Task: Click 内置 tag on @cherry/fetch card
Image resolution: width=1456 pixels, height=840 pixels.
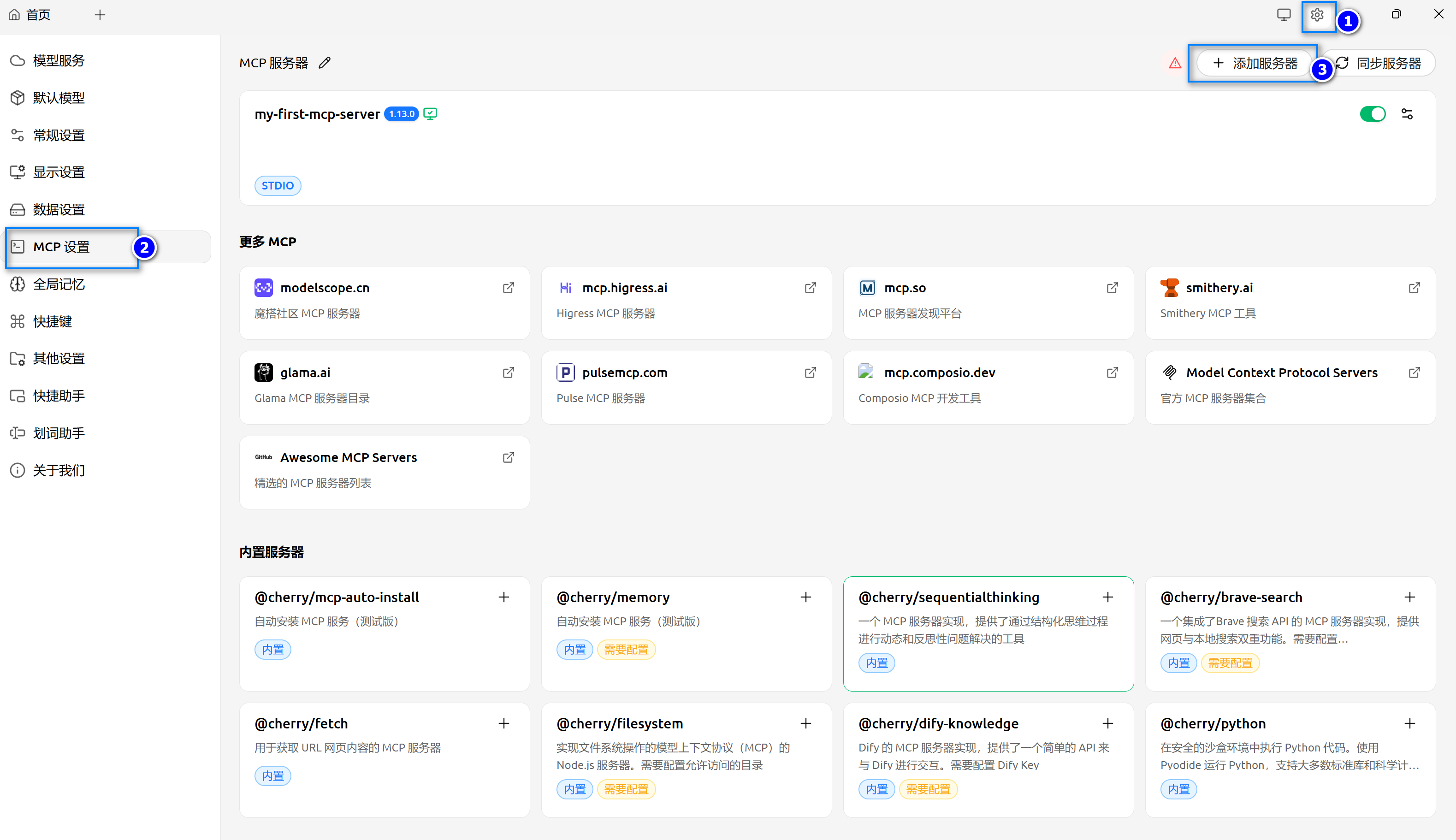Action: pos(273,776)
